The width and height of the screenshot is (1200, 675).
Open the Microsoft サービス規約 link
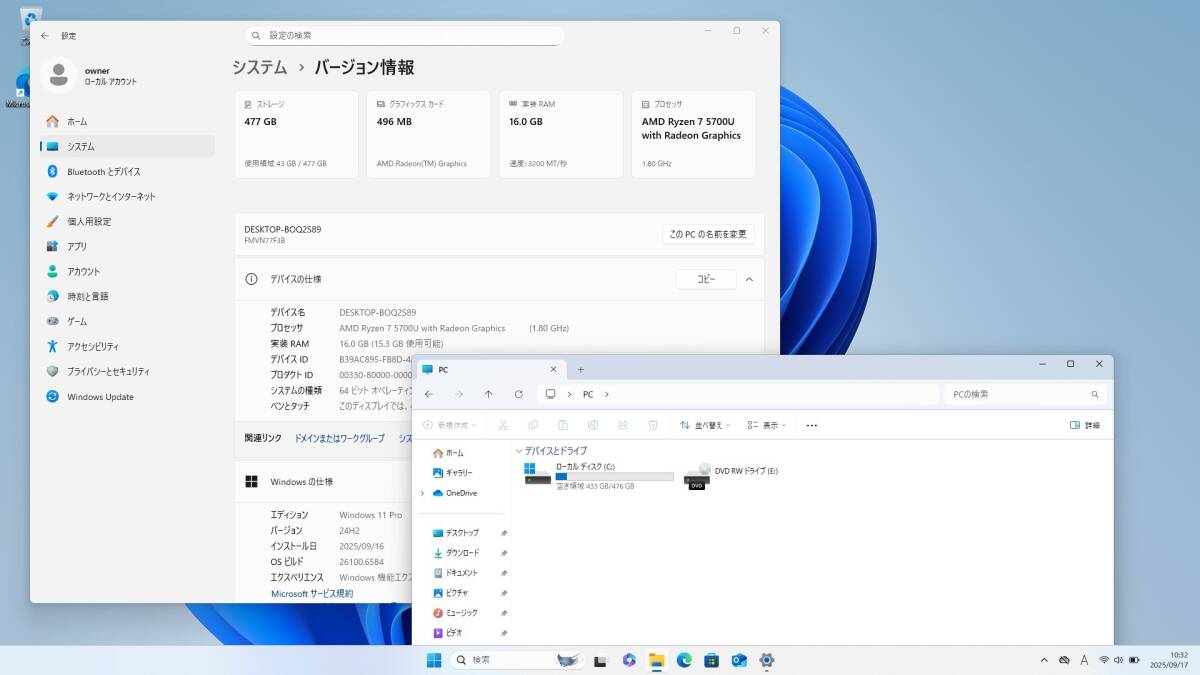[312, 593]
